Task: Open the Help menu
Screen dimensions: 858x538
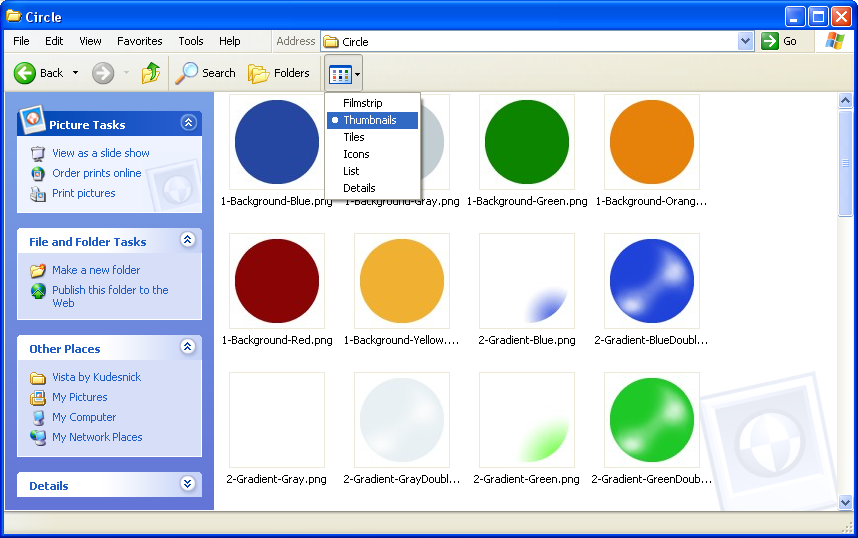Action: coord(230,41)
